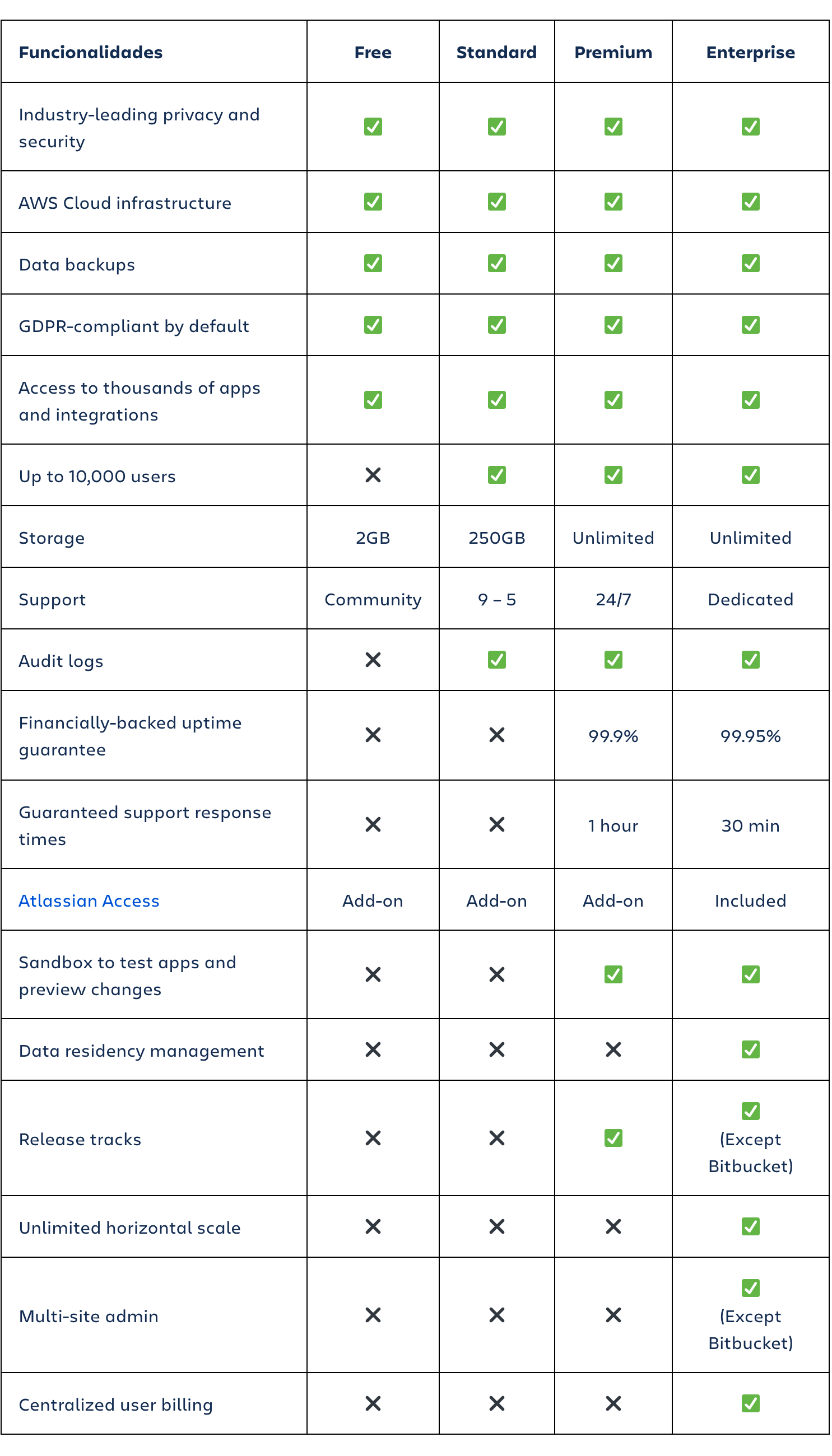
Task: Click Premium X for Unlimited horizontal scale
Action: pos(612,1226)
